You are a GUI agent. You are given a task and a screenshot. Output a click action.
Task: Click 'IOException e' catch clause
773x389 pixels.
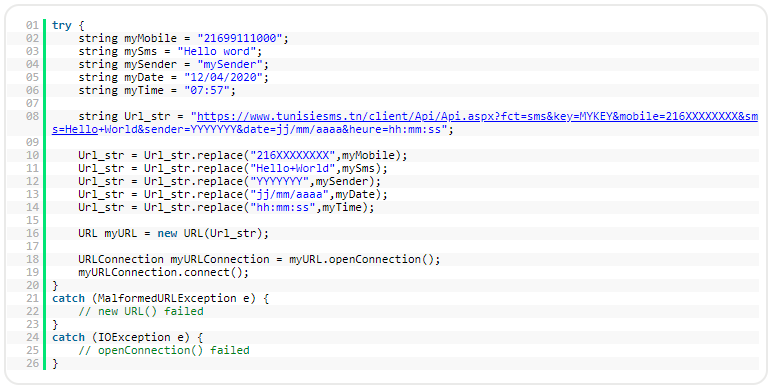click(141, 337)
